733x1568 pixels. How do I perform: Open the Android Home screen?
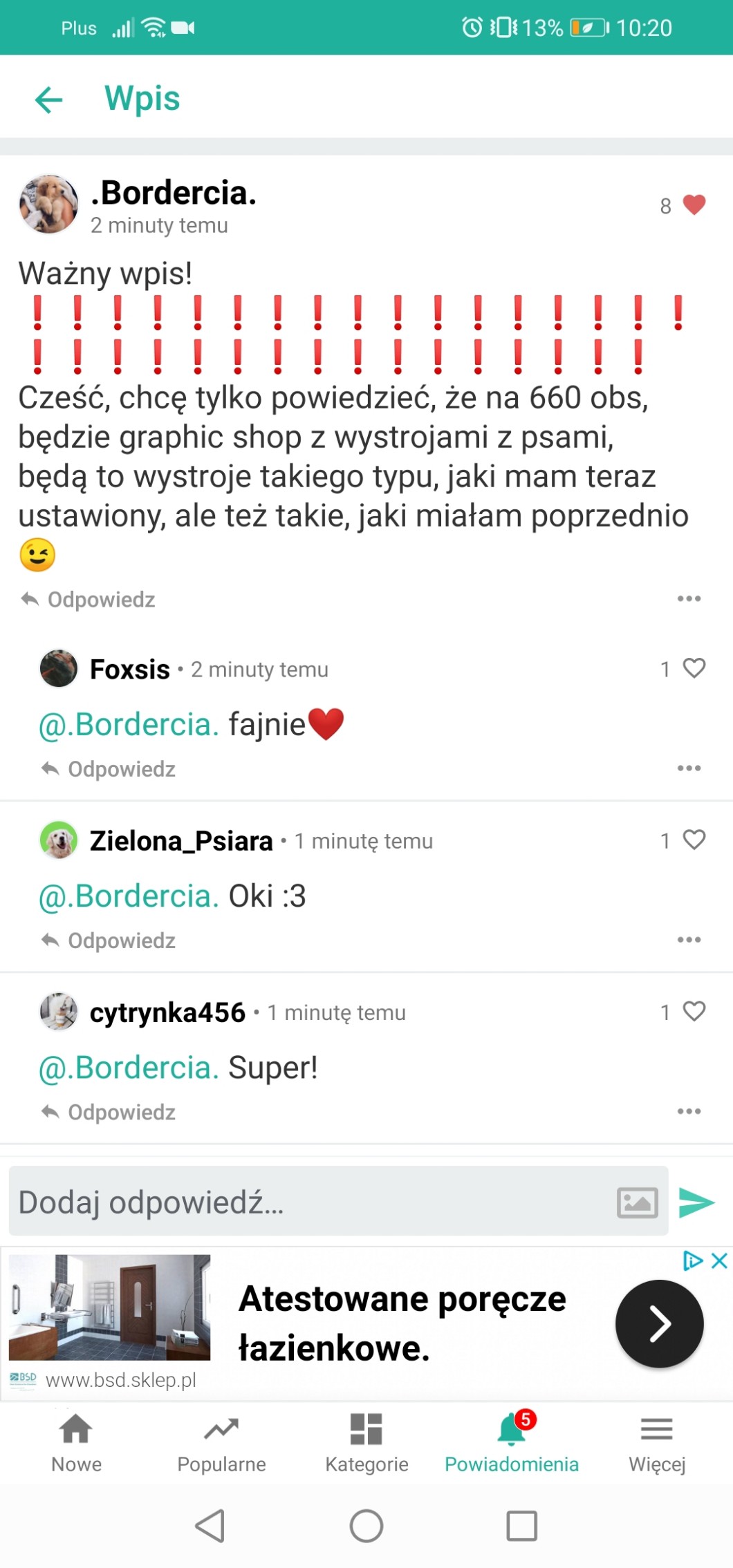(x=366, y=1526)
